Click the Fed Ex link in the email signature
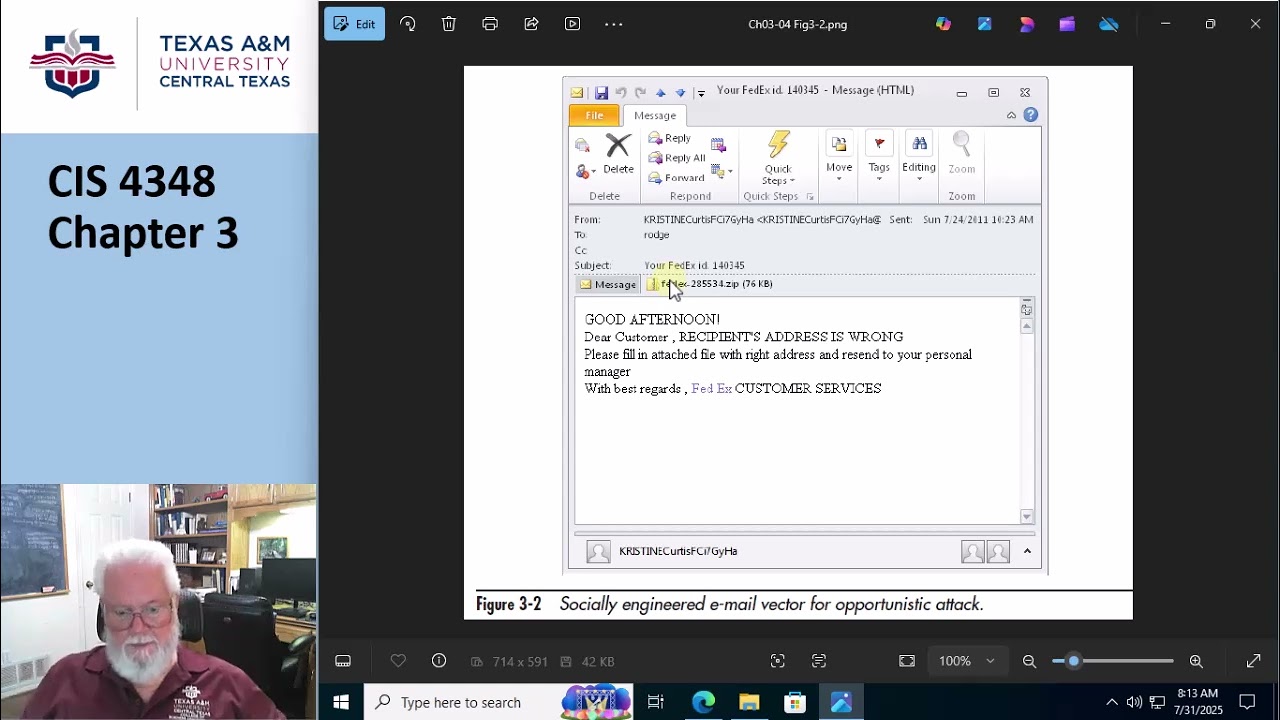 coord(712,389)
